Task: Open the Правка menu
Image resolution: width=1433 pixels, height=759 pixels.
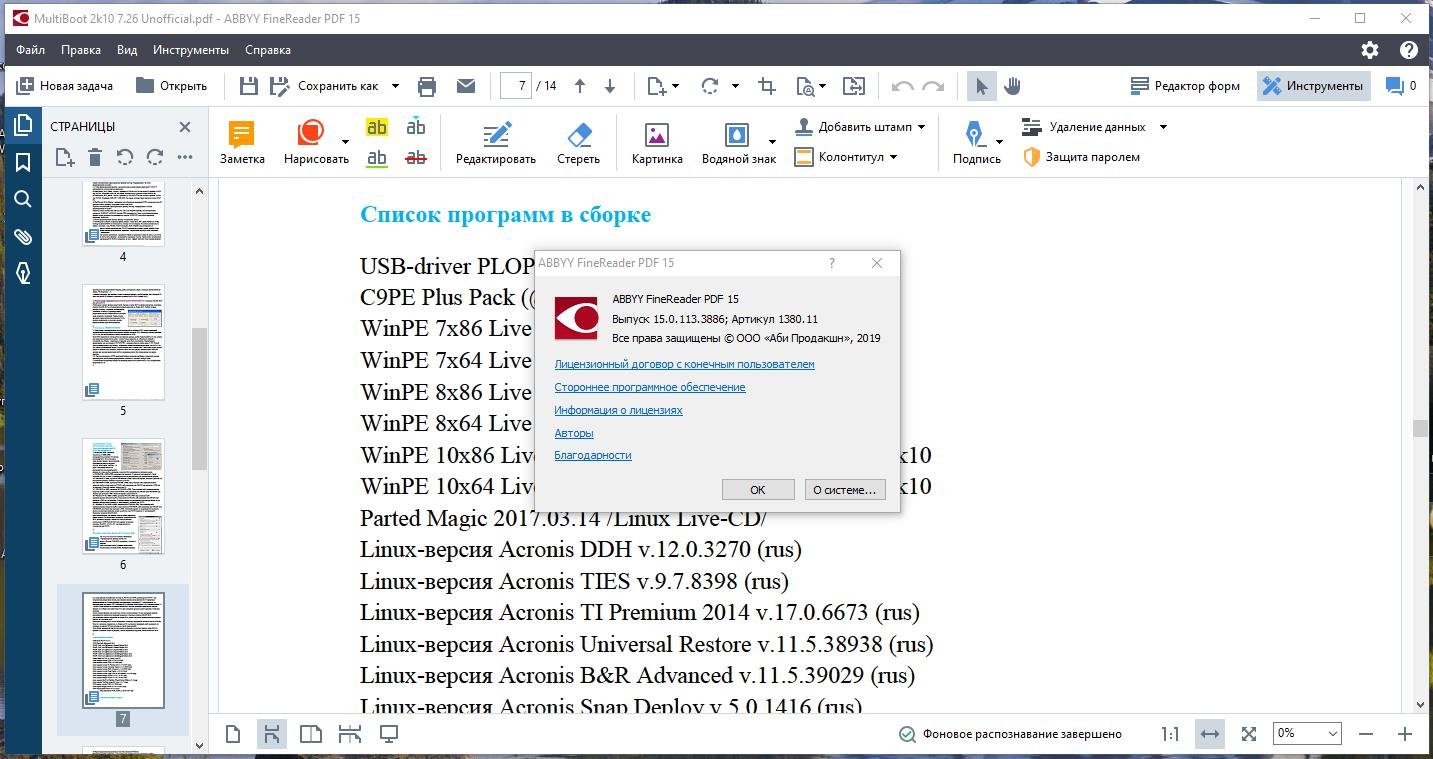Action: 80,50
